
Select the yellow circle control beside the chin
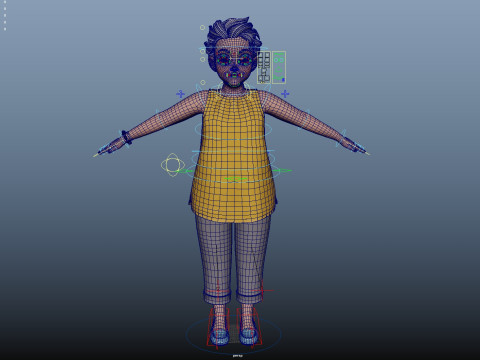pyautogui.click(x=203, y=82)
